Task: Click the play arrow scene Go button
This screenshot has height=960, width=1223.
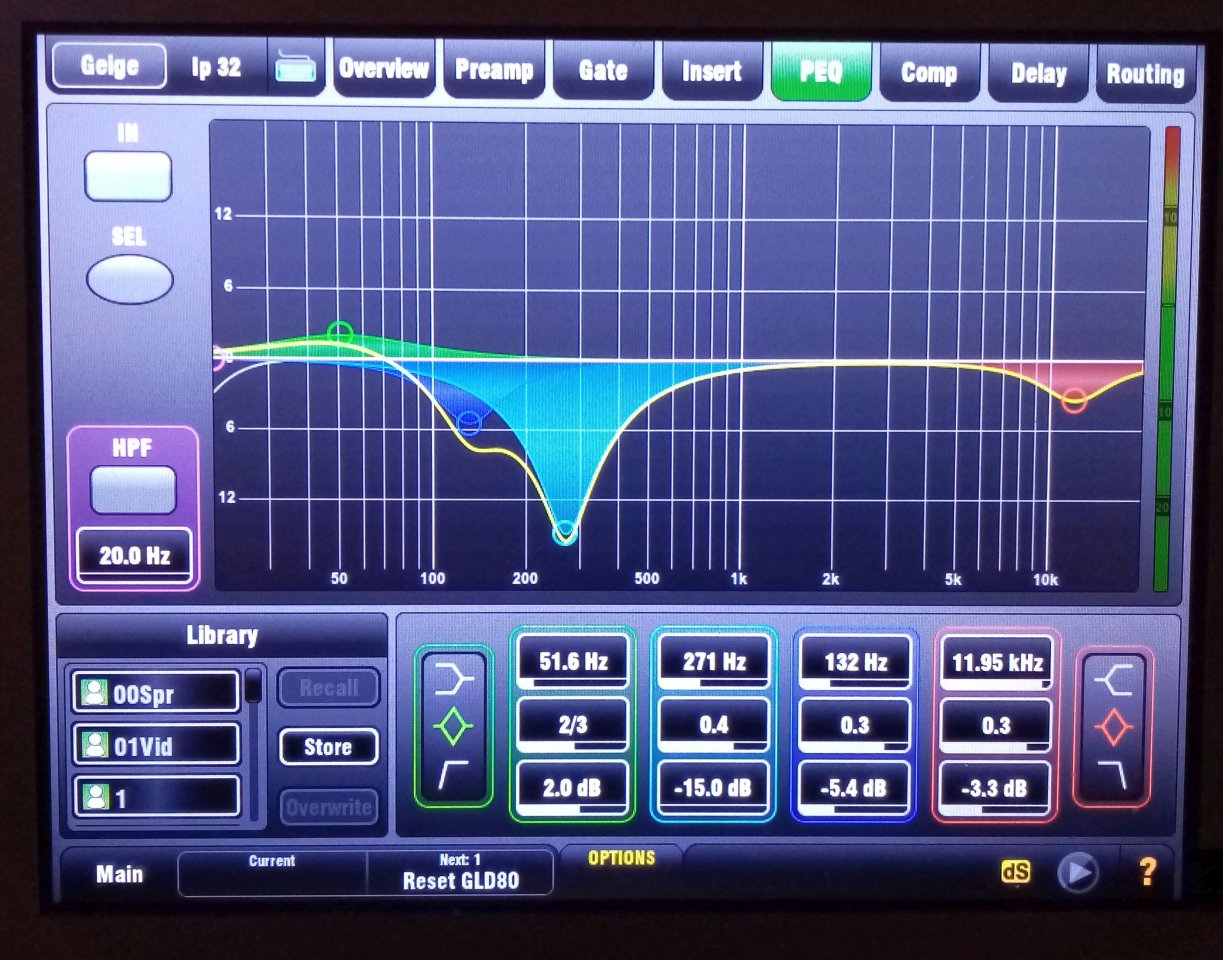Action: click(x=1078, y=873)
